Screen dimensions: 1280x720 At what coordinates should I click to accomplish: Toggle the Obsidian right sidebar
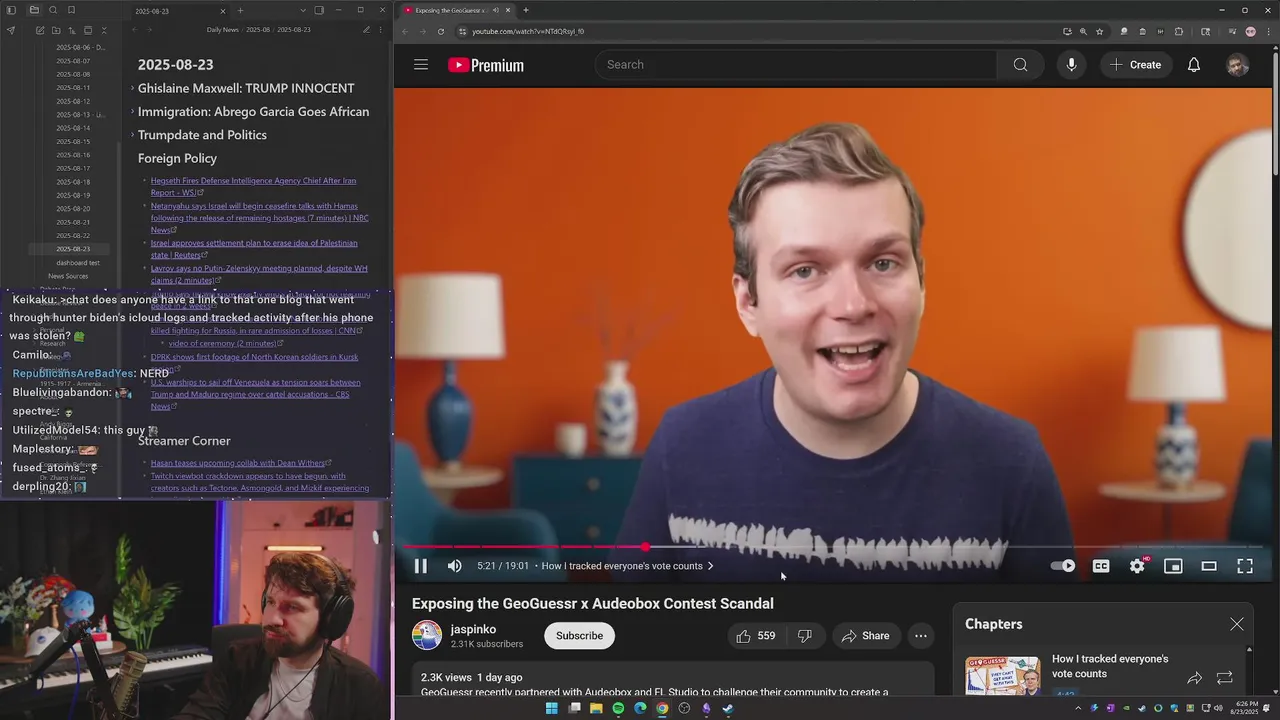coord(319,10)
